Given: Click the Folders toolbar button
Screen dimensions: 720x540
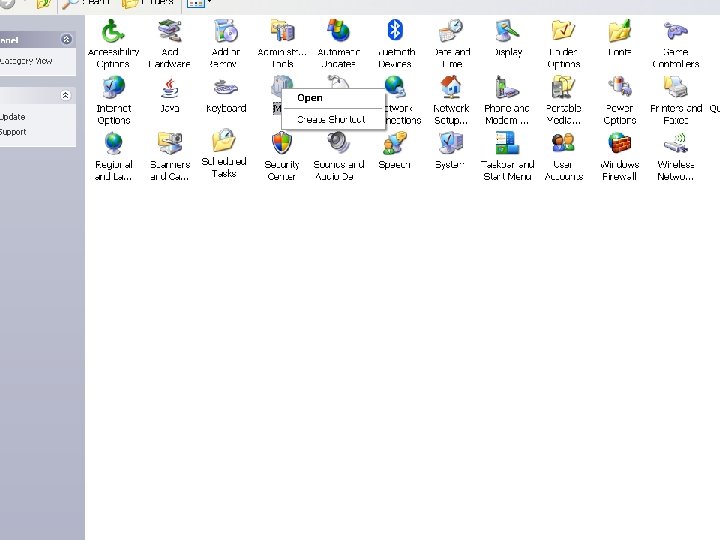Looking at the screenshot, I should (148, 3).
